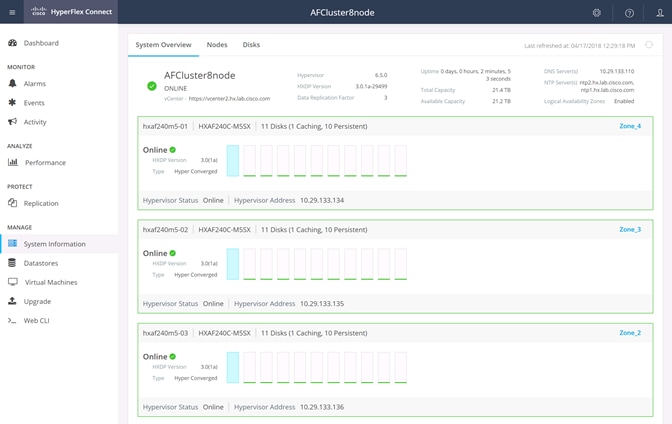The width and height of the screenshot is (672, 424).
Task: Click the Datastores database icon
Action: click(x=12, y=263)
